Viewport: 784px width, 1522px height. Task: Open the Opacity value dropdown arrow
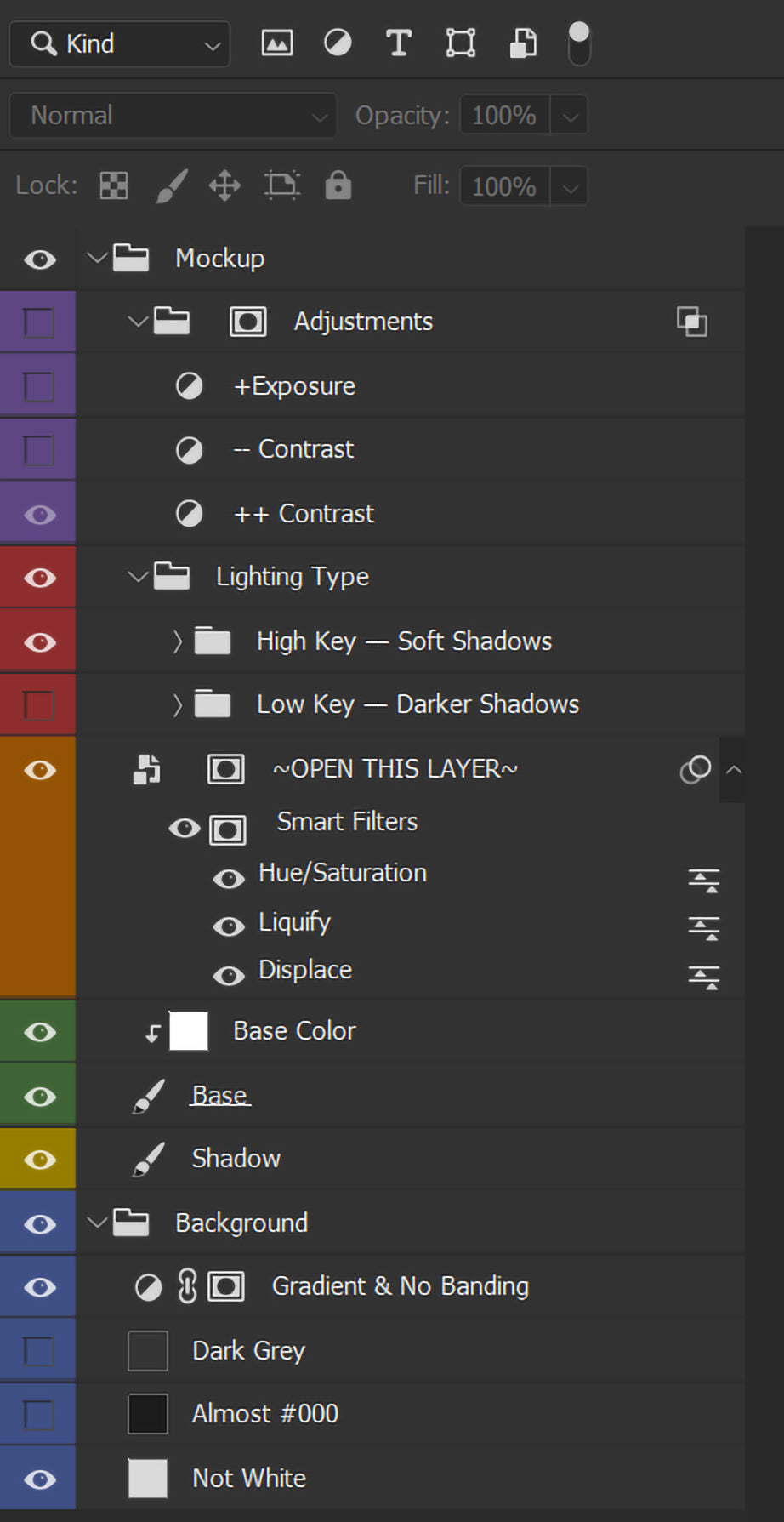[571, 116]
